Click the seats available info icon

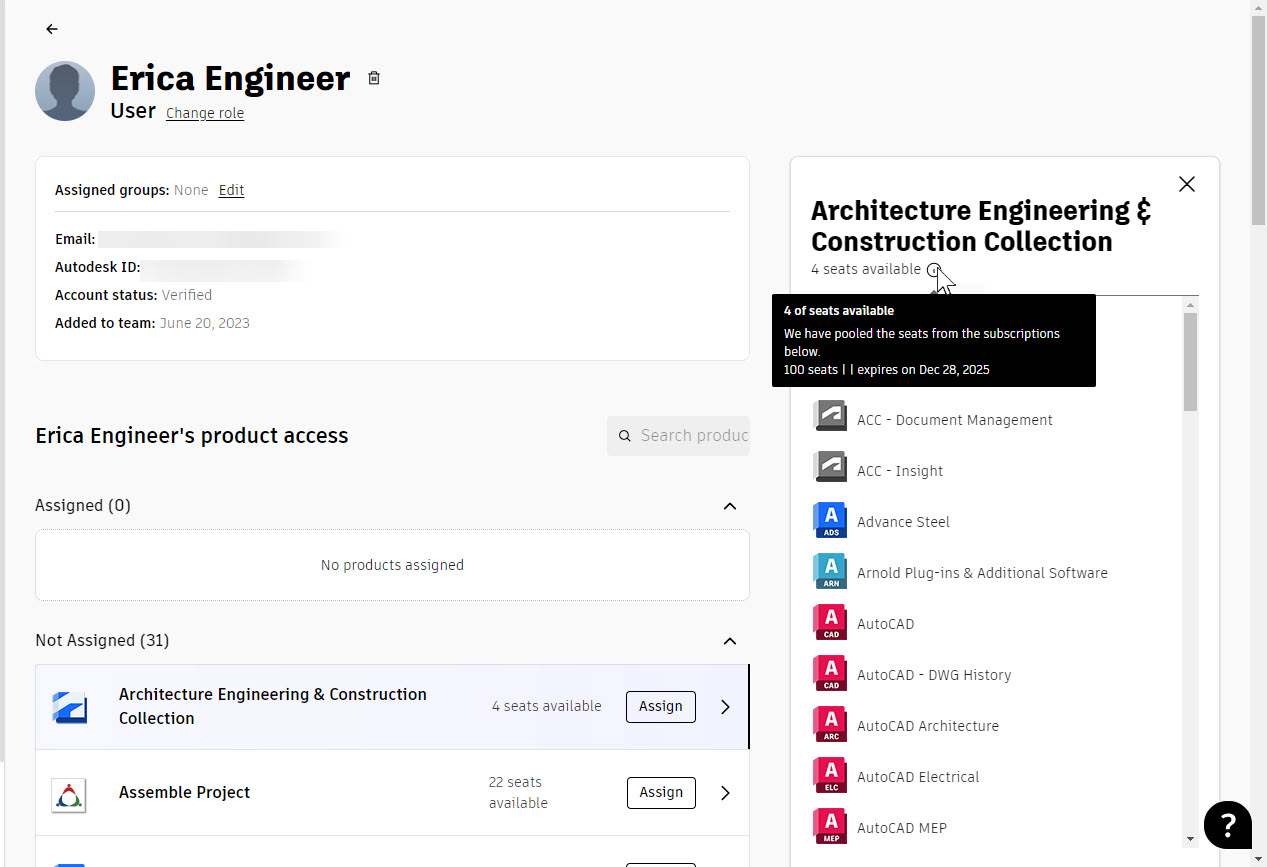pos(934,269)
